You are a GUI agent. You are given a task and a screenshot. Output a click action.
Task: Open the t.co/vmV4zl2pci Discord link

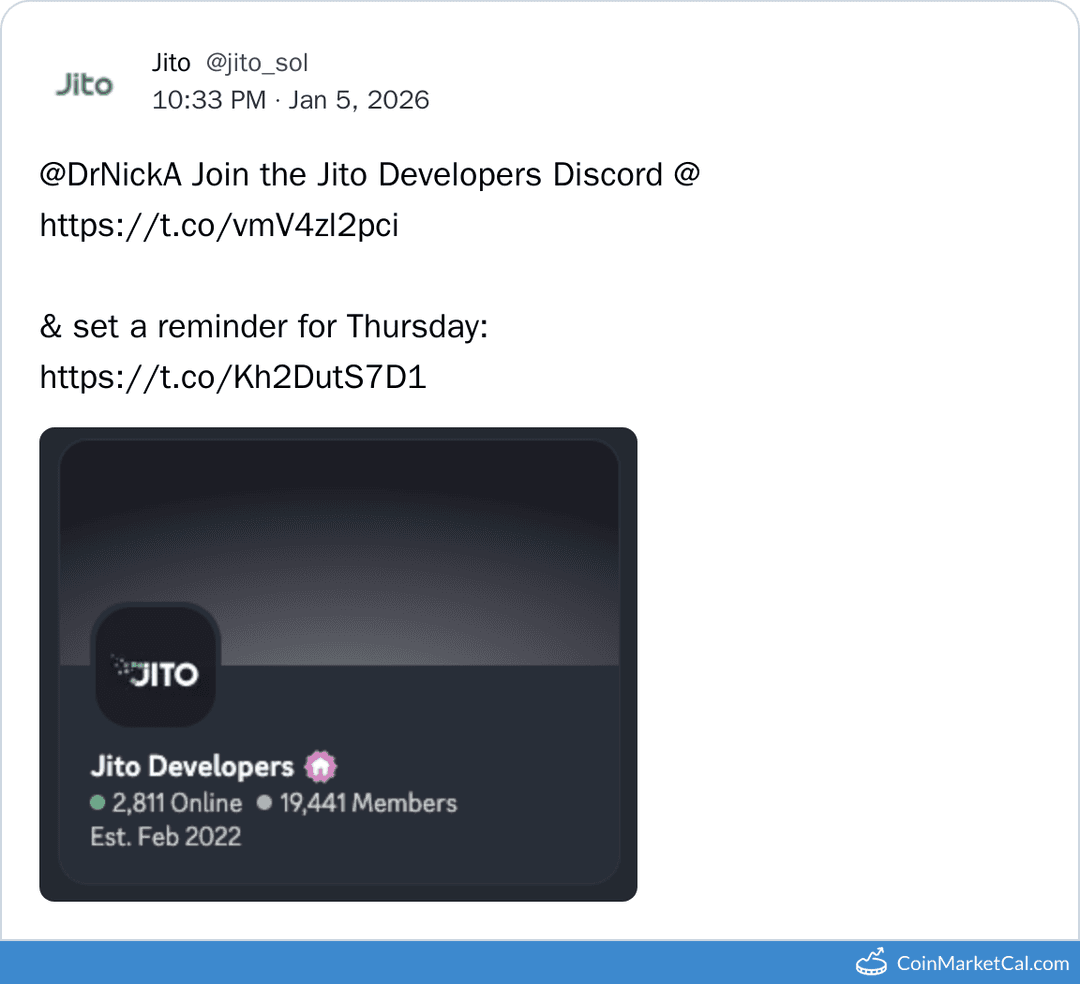(x=219, y=225)
